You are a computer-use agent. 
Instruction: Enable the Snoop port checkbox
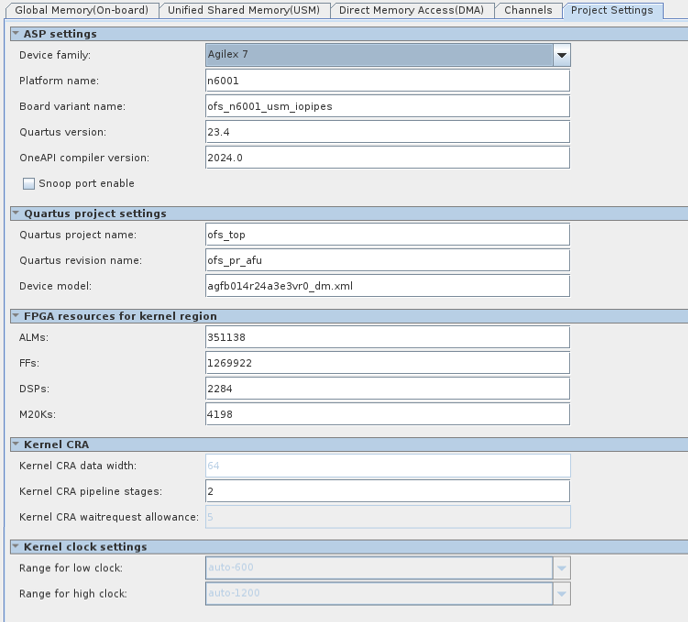coord(29,184)
